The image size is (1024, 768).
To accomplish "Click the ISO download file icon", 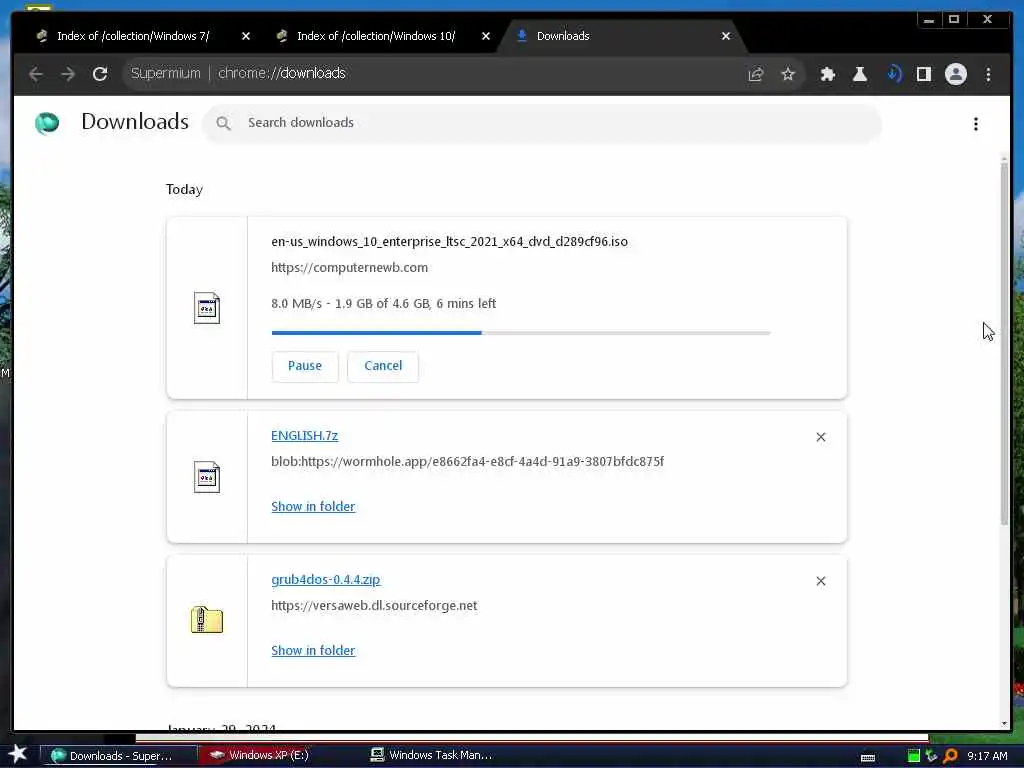I will tap(207, 308).
